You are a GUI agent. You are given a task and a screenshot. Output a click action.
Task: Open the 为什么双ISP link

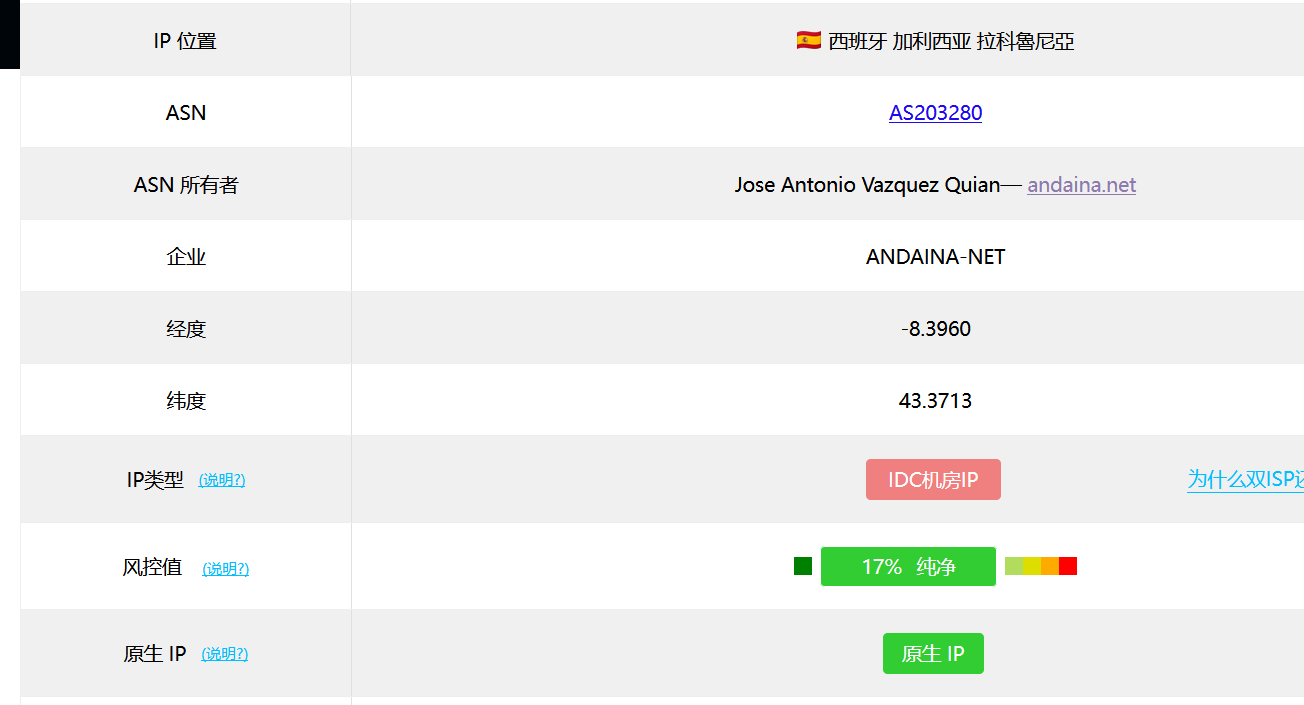coord(1245,479)
